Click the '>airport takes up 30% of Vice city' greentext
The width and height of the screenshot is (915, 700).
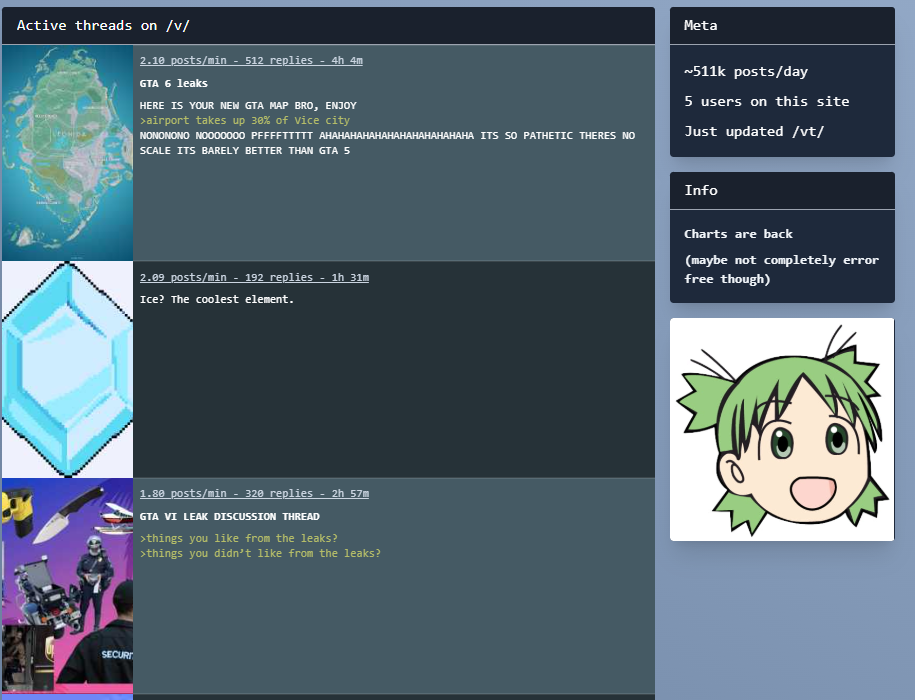click(245, 120)
